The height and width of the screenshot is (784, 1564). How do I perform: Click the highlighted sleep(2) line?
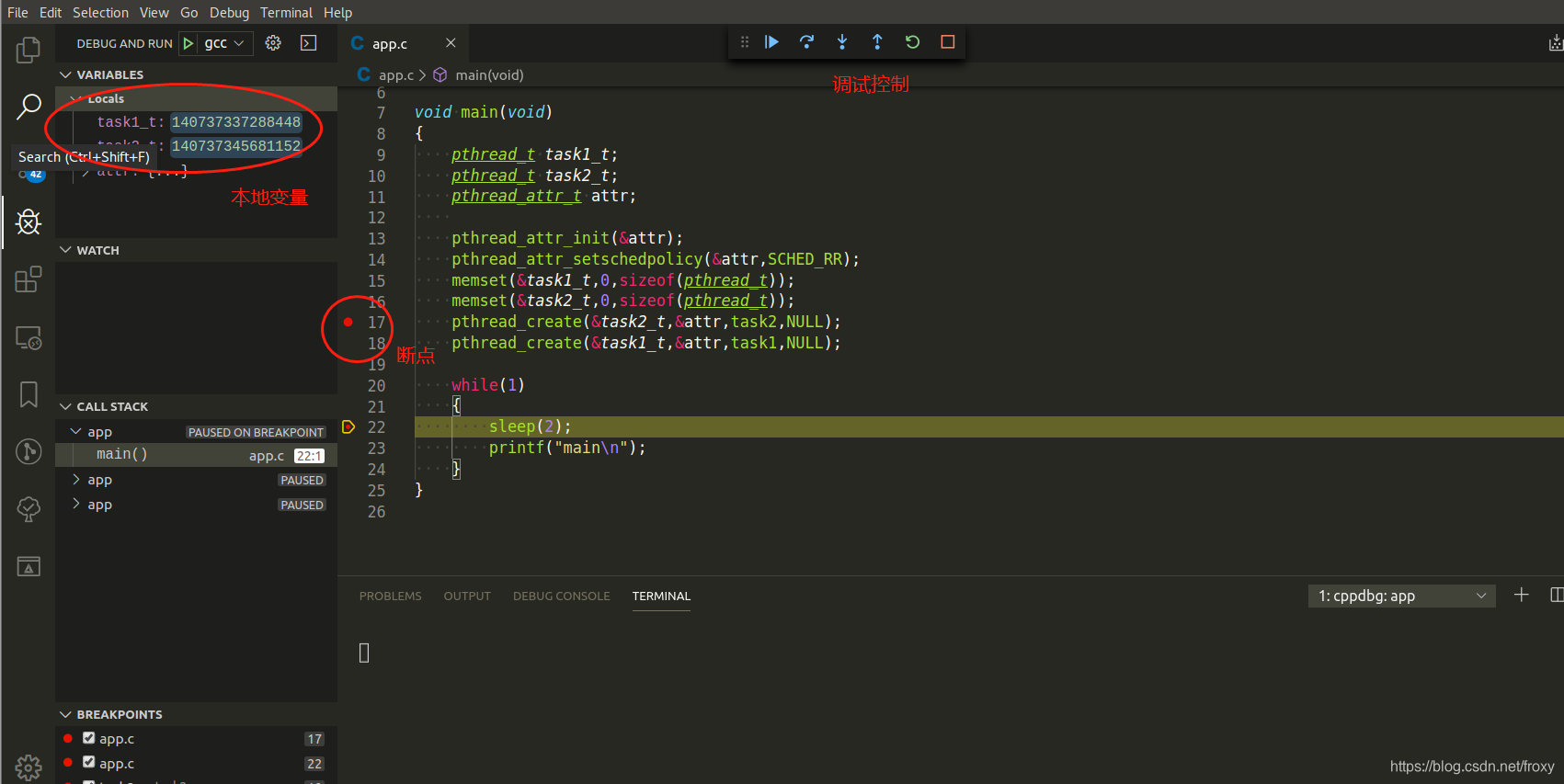[x=989, y=426]
